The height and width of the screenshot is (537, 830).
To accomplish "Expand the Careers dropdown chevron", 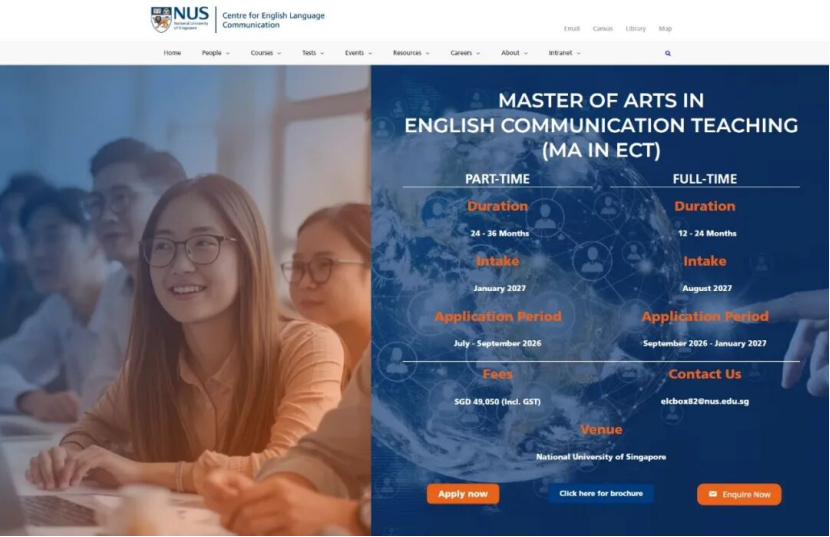I will [x=478, y=53].
